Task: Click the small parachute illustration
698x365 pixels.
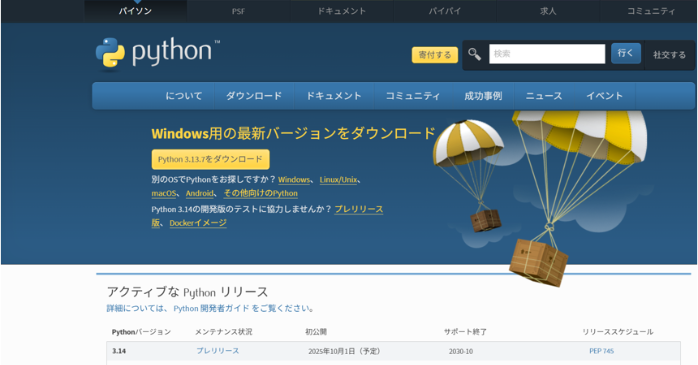Action: click(x=470, y=176)
